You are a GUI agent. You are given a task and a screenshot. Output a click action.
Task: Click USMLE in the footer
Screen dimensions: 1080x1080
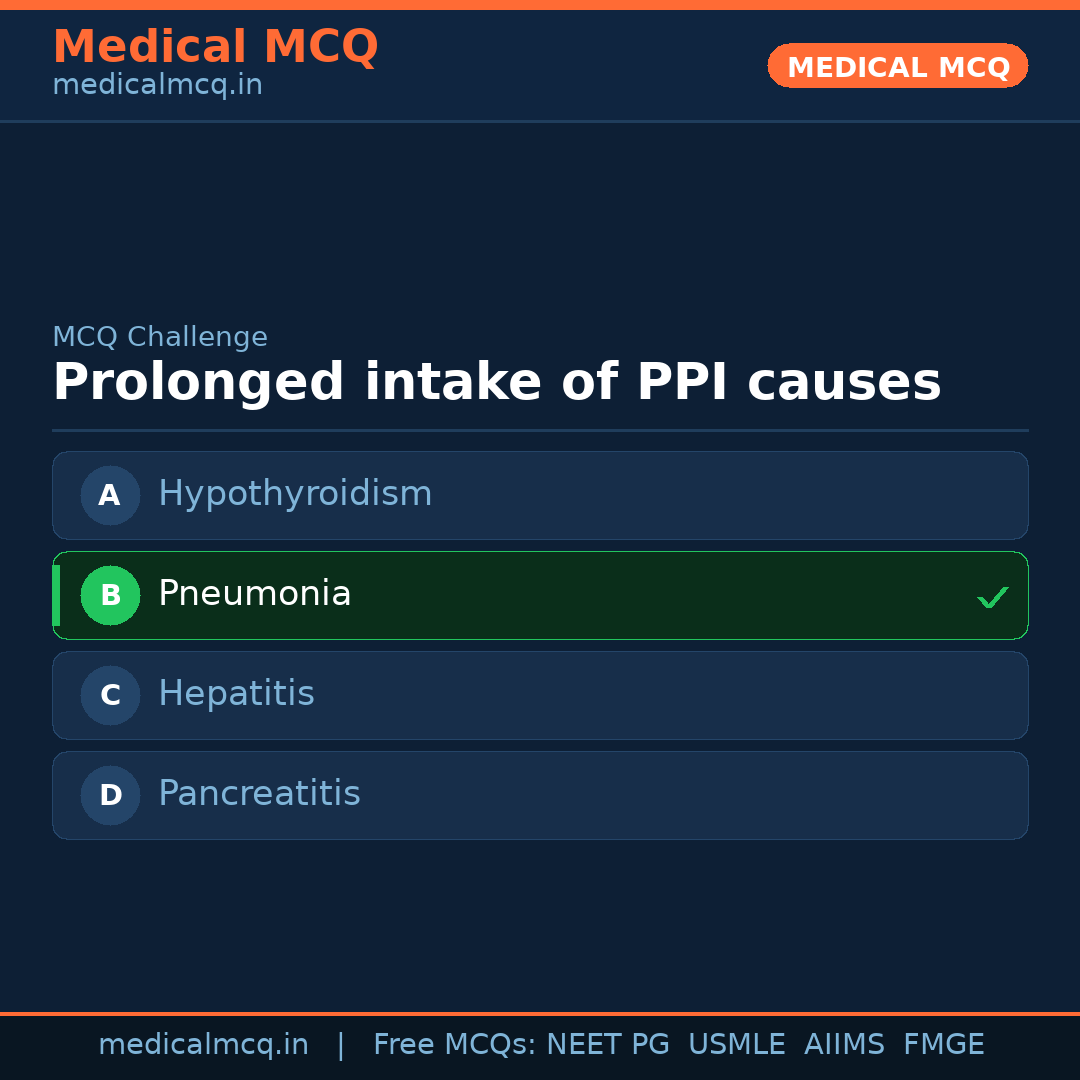pyautogui.click(x=736, y=1045)
